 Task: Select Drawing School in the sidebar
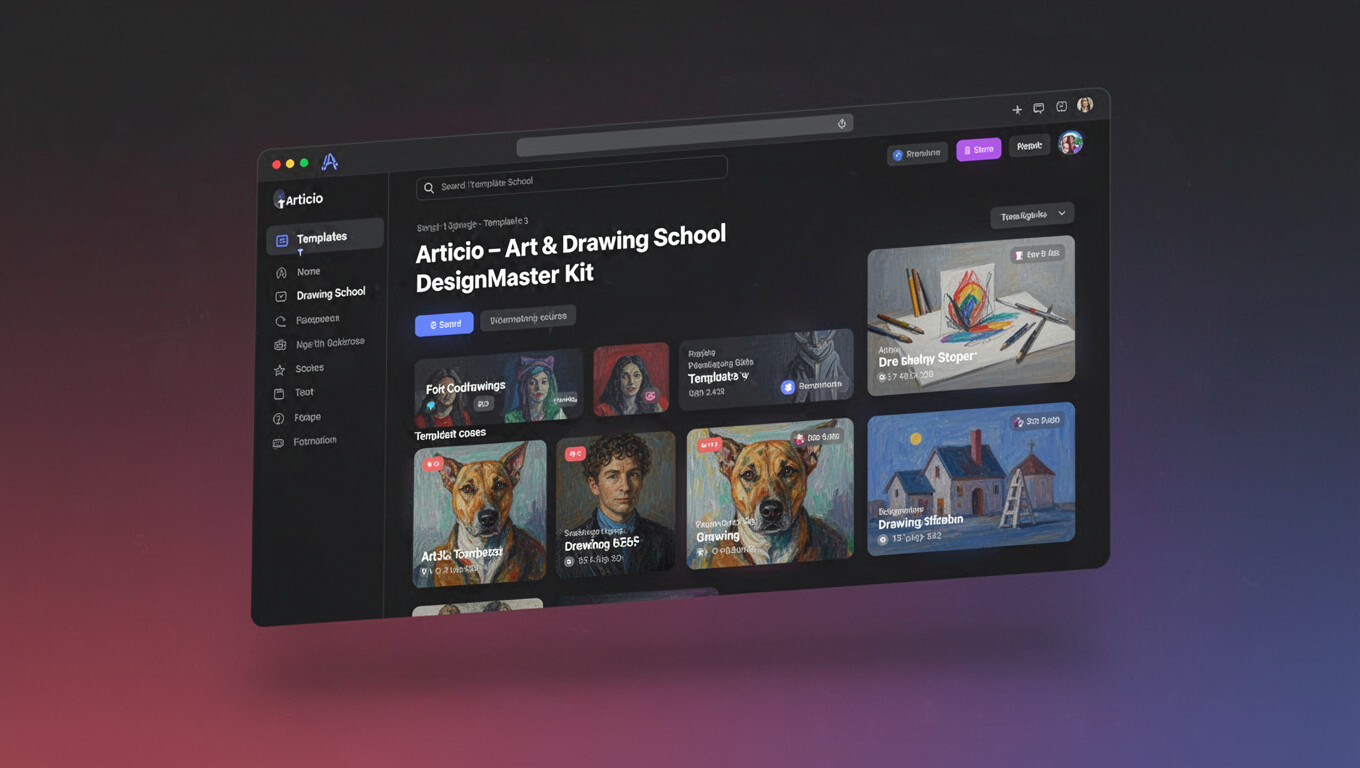(x=330, y=294)
